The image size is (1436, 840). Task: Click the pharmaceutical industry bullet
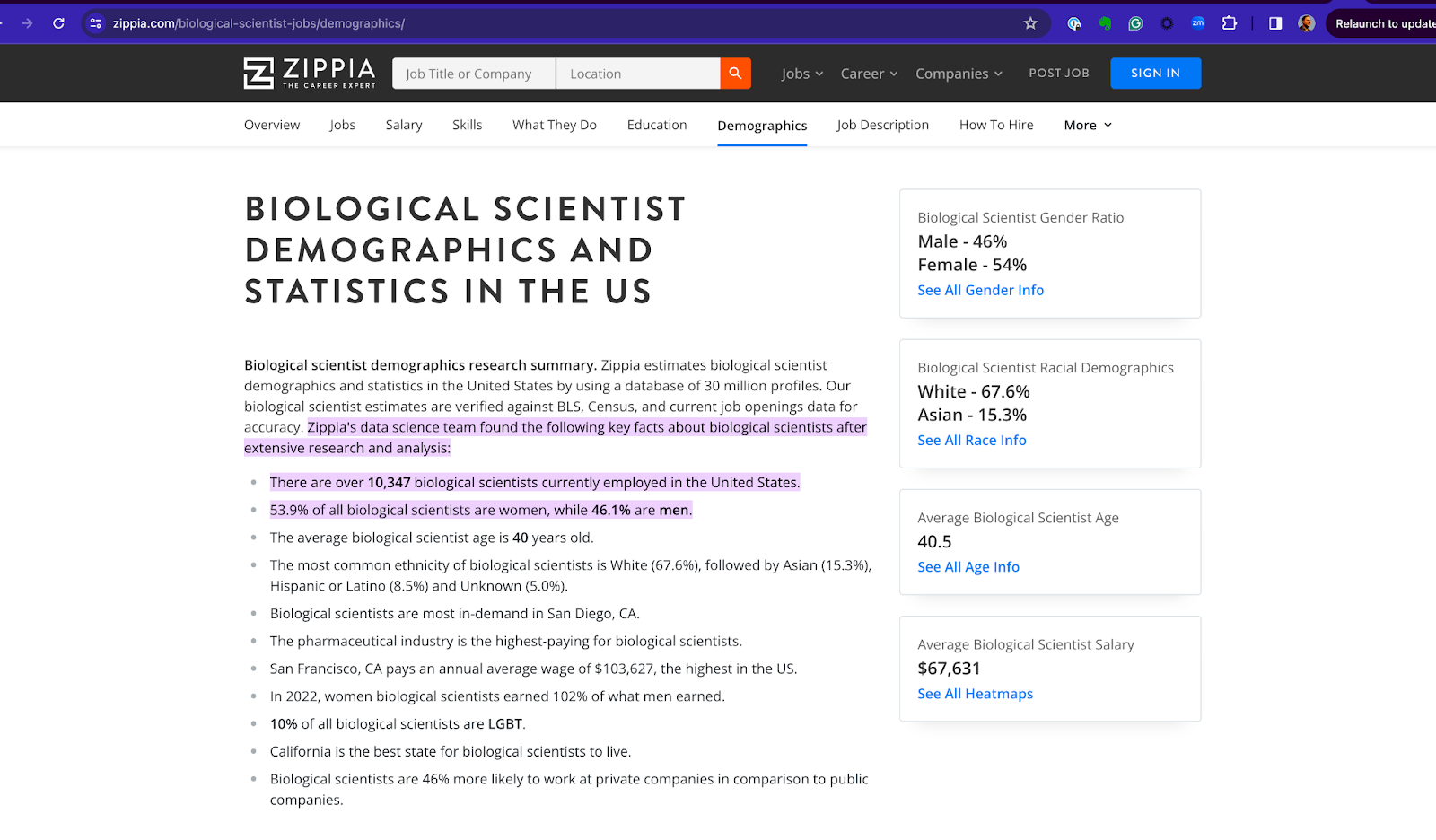506,642
